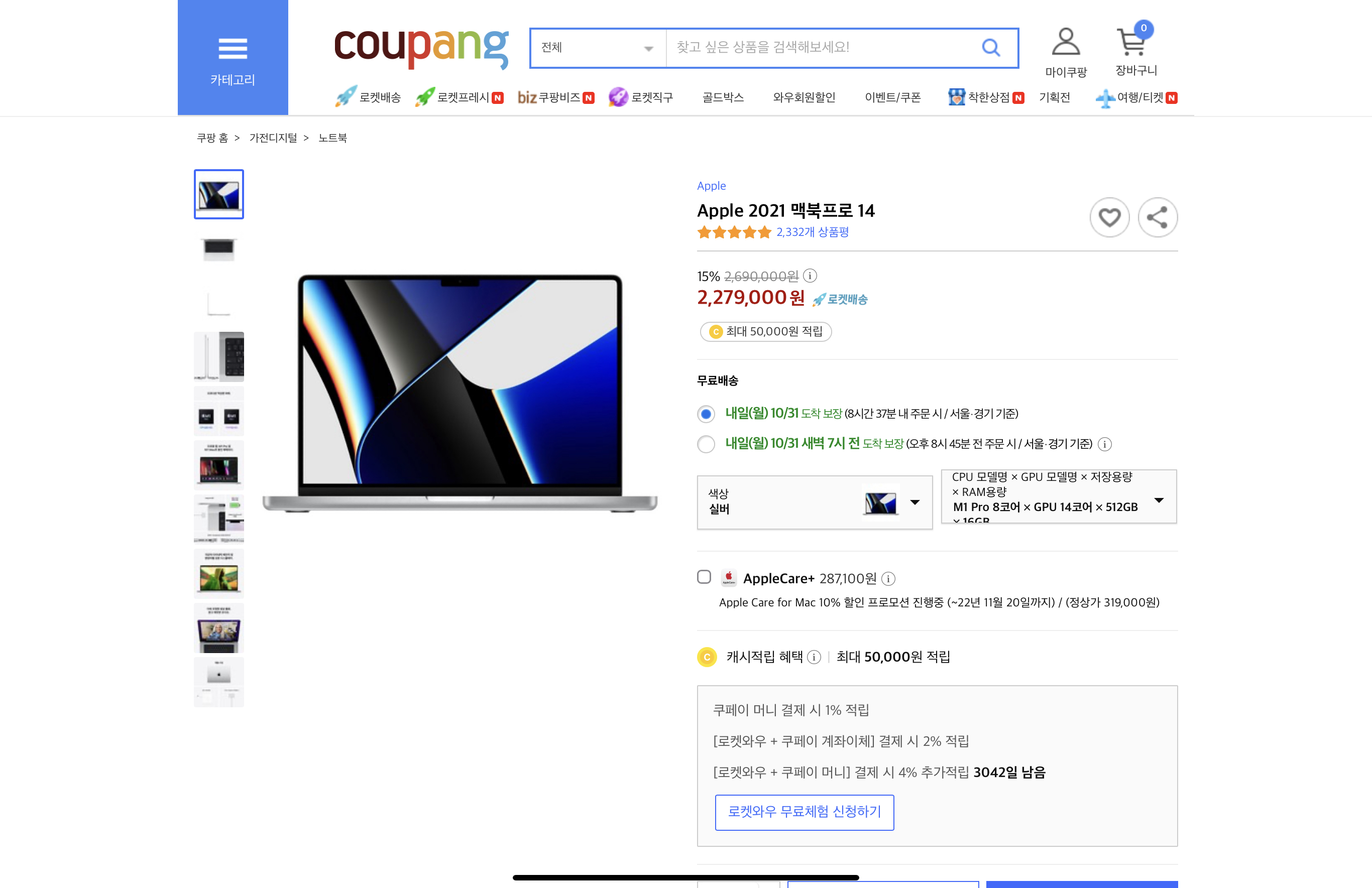
Task: Open the 색상 실버 color dropdown
Action: point(814,502)
